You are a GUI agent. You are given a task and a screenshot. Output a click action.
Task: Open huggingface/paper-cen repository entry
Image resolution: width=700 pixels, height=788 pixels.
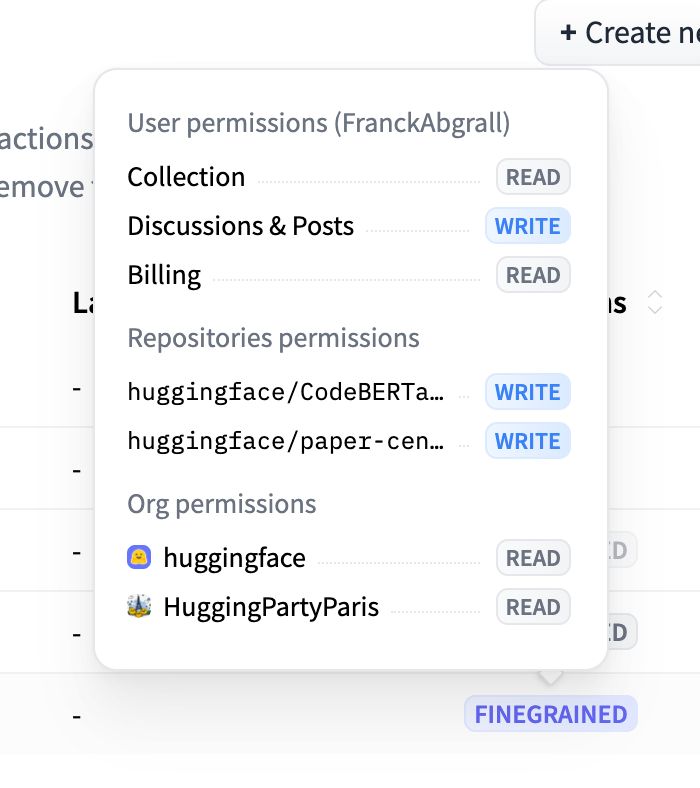coord(286,441)
